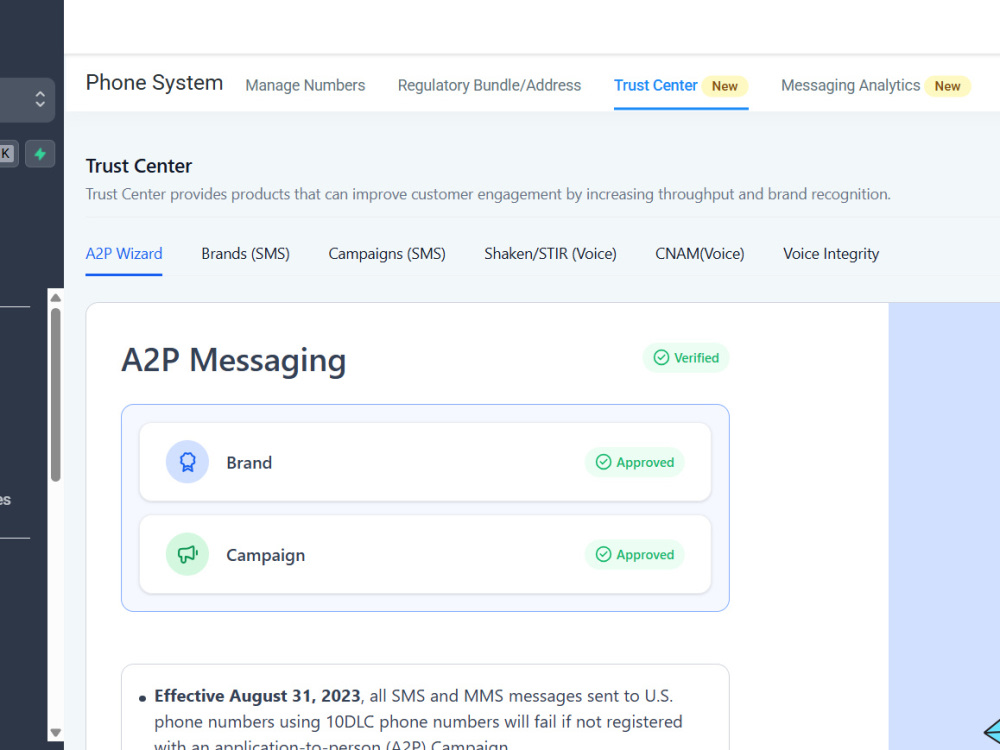
Task: Open the Campaign card row
Action: coord(425,554)
